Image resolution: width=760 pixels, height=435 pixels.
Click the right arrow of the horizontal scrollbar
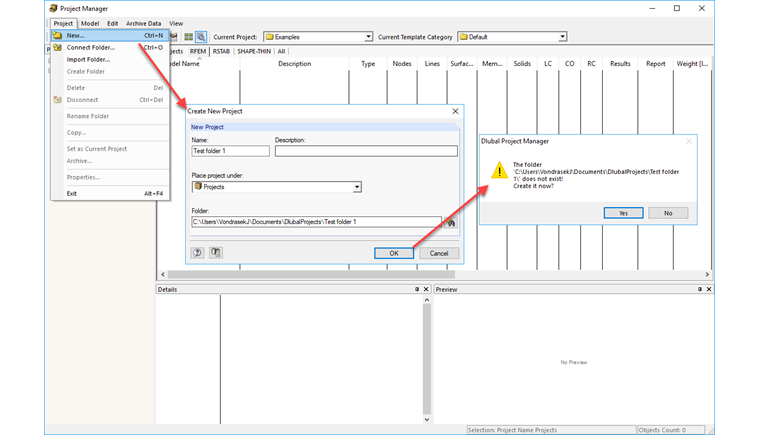coord(707,274)
